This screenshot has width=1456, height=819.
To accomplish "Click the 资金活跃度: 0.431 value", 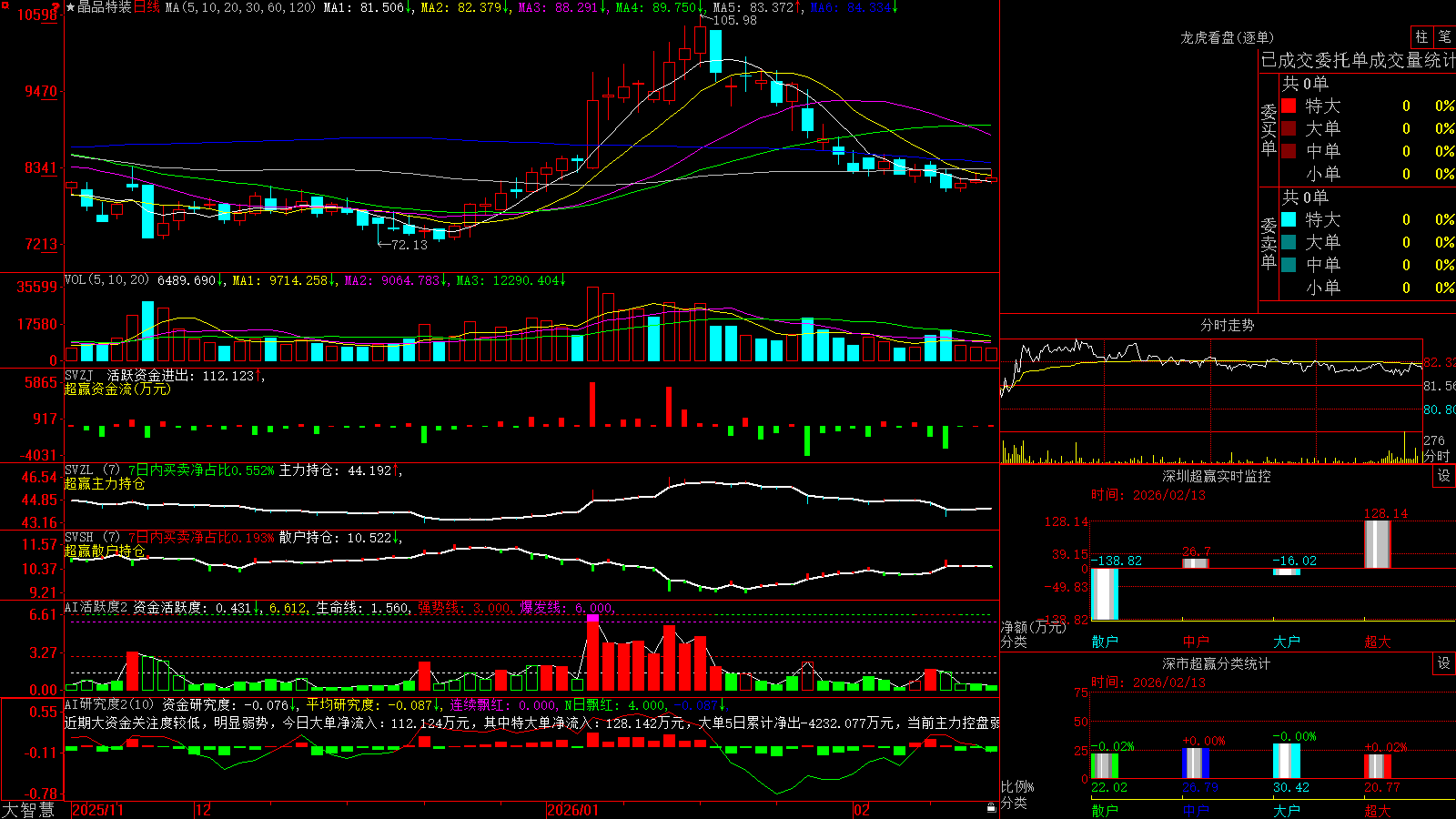I will coord(197,608).
